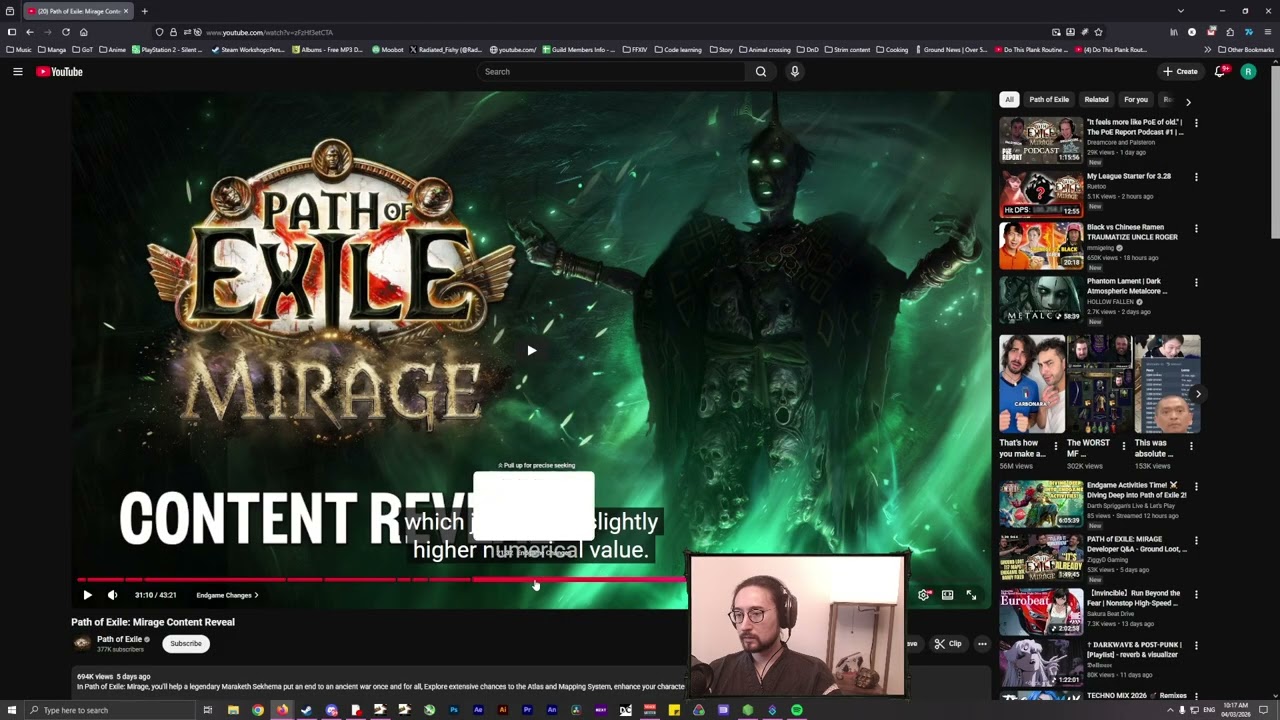Viewport: 1280px width, 720px height.
Task: Enter fullscreen mode in player
Action: (x=971, y=595)
